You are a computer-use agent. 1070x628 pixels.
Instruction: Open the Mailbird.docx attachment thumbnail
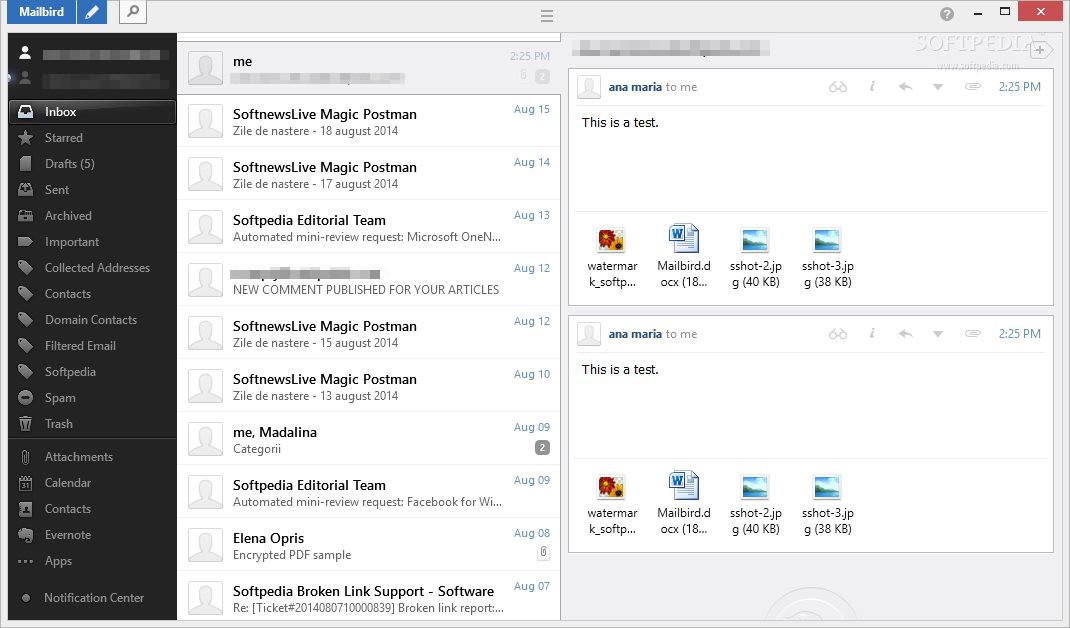[683, 239]
